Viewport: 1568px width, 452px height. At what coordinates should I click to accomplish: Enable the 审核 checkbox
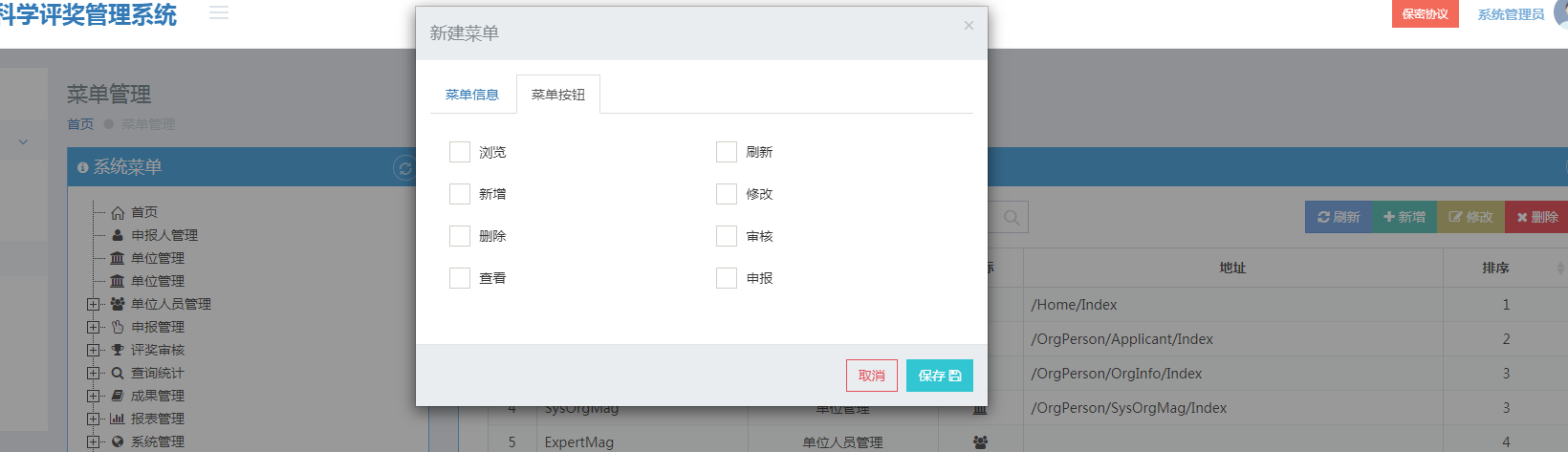(727, 236)
